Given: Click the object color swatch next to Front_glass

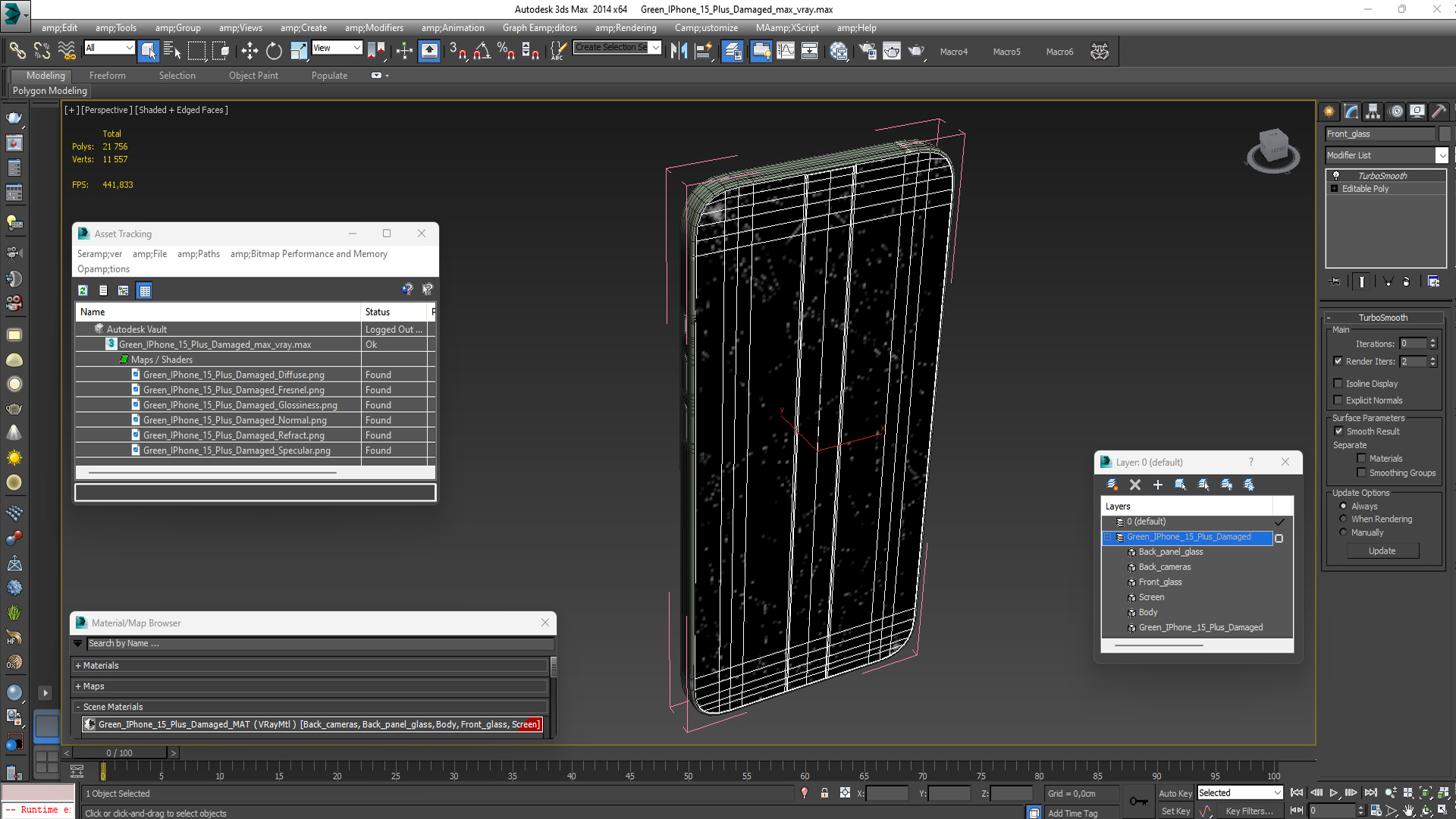Looking at the screenshot, I should tap(1444, 133).
